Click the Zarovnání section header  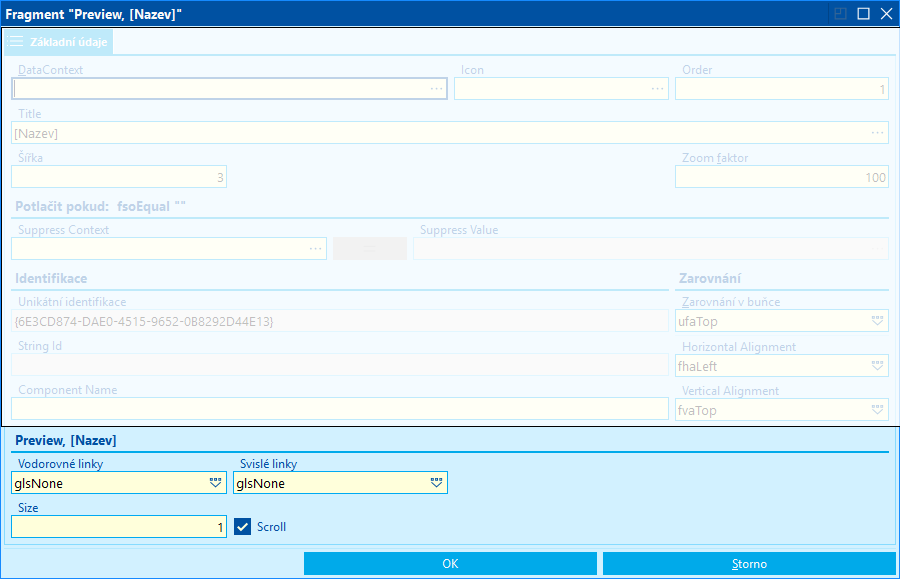point(710,279)
